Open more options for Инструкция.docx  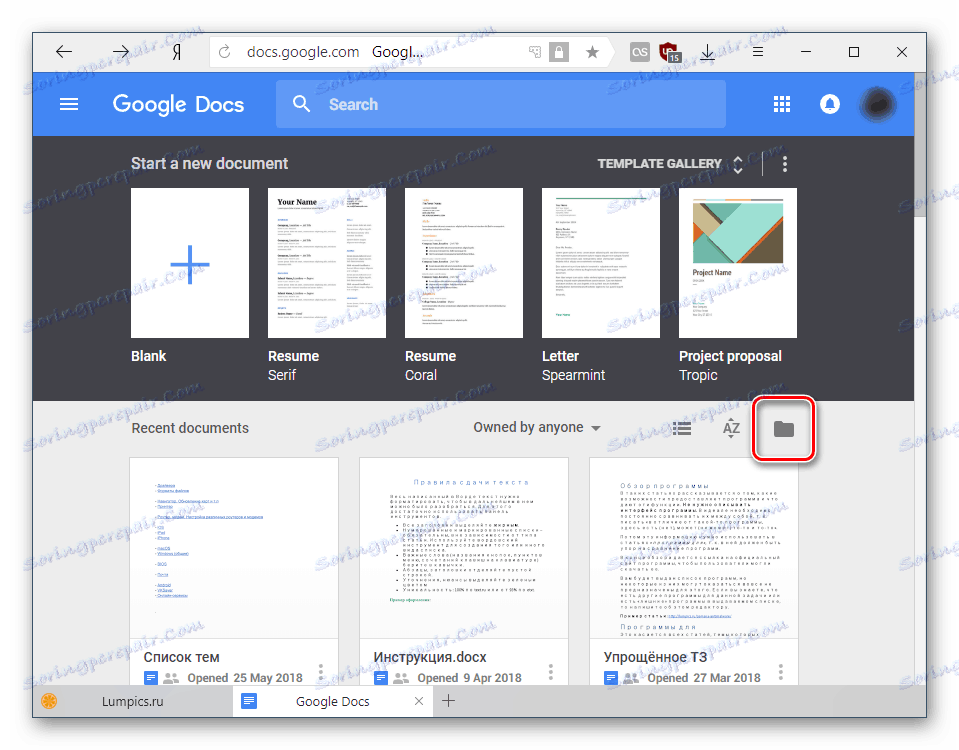tap(550, 672)
